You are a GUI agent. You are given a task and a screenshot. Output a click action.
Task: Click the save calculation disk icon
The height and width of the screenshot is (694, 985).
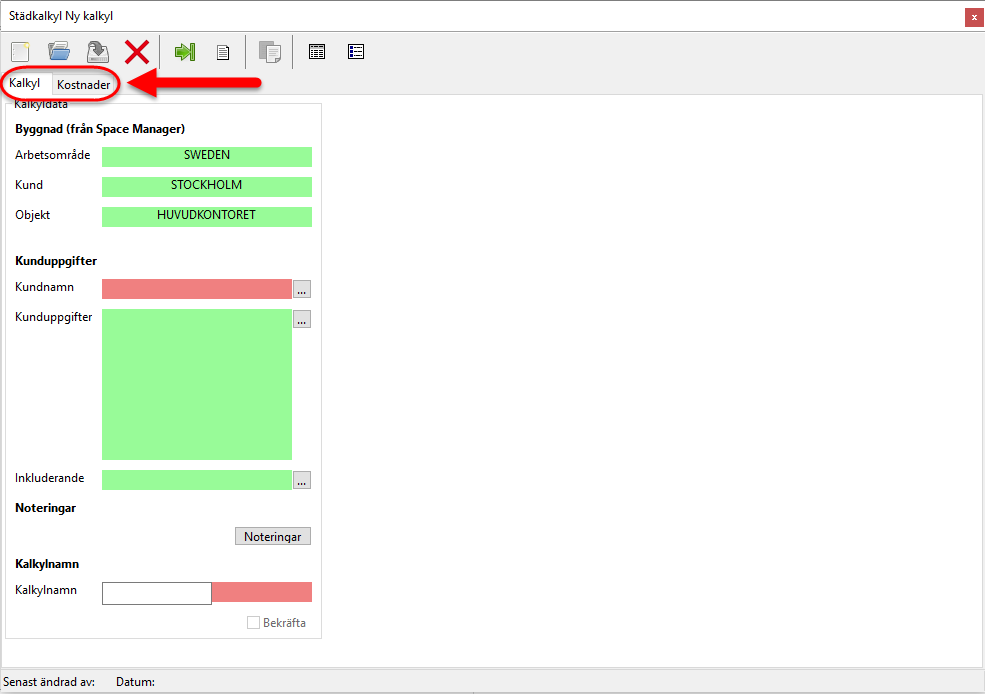tap(97, 52)
